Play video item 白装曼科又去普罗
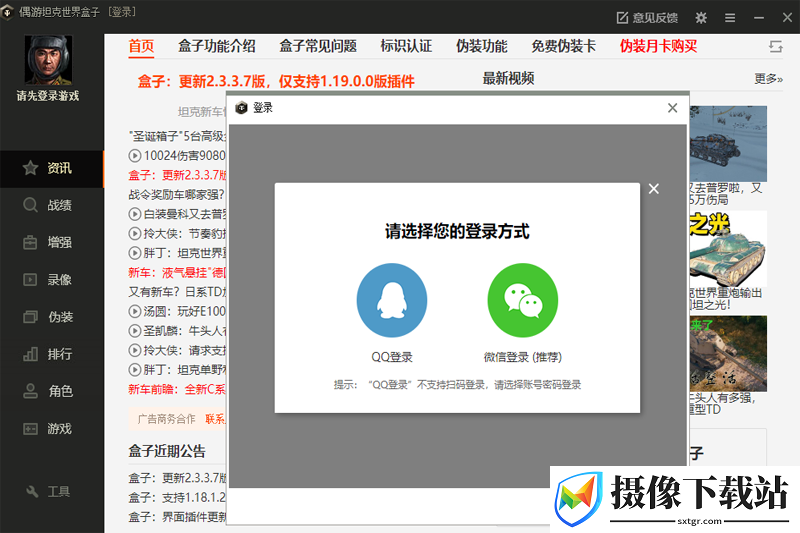800x533 pixels. 177,214
